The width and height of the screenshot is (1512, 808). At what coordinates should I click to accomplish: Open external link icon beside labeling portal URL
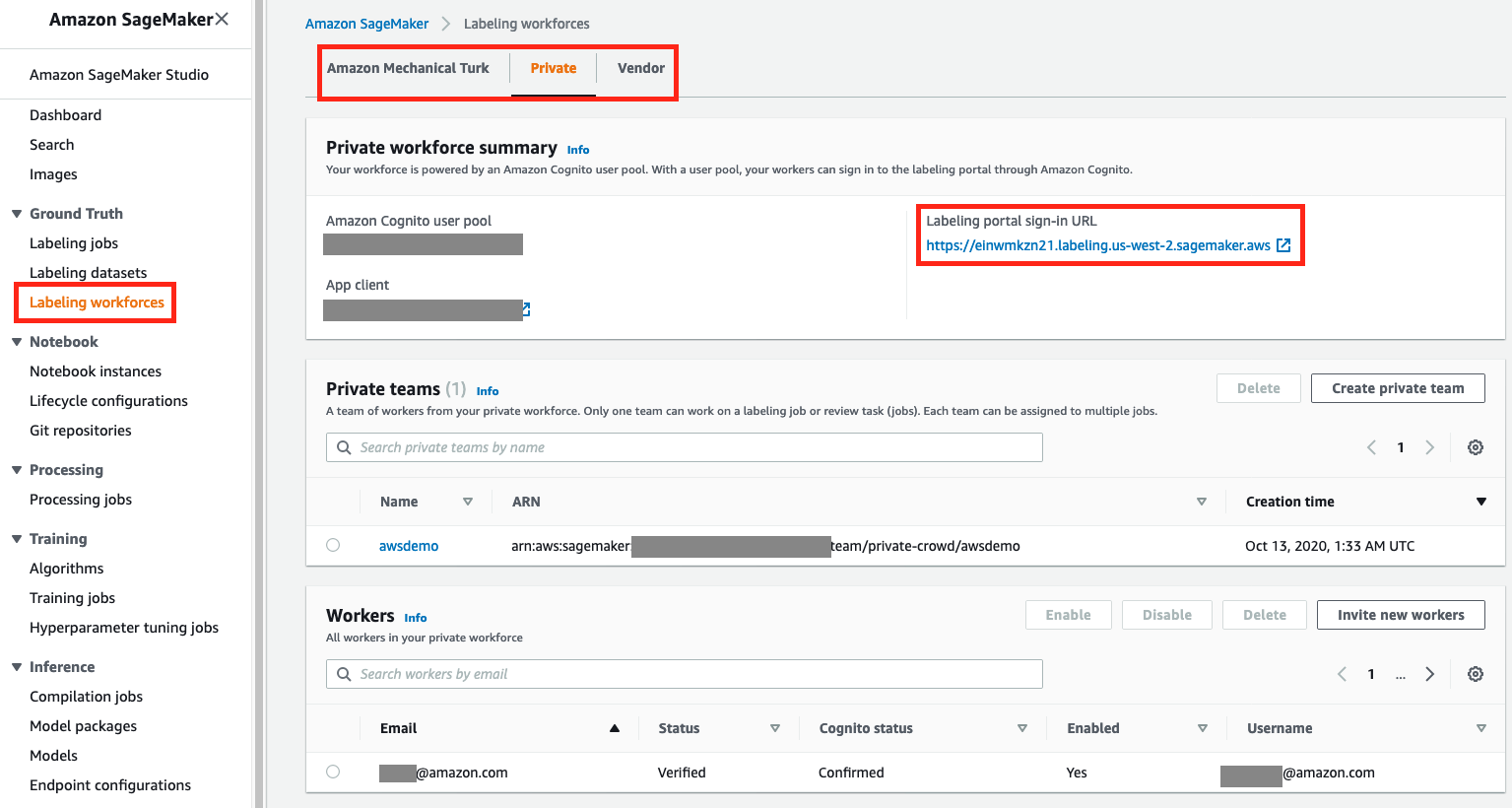(x=1283, y=245)
